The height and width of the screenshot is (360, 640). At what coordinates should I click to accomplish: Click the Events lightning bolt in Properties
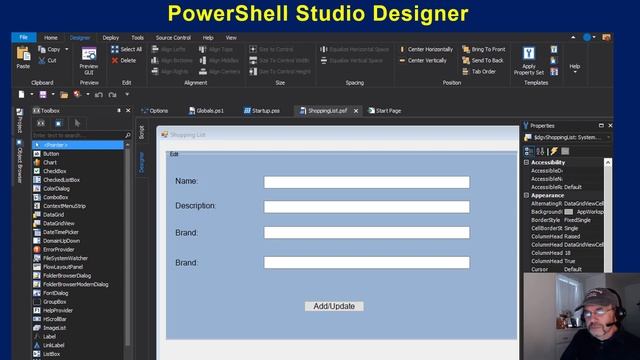pyautogui.click(x=554, y=151)
